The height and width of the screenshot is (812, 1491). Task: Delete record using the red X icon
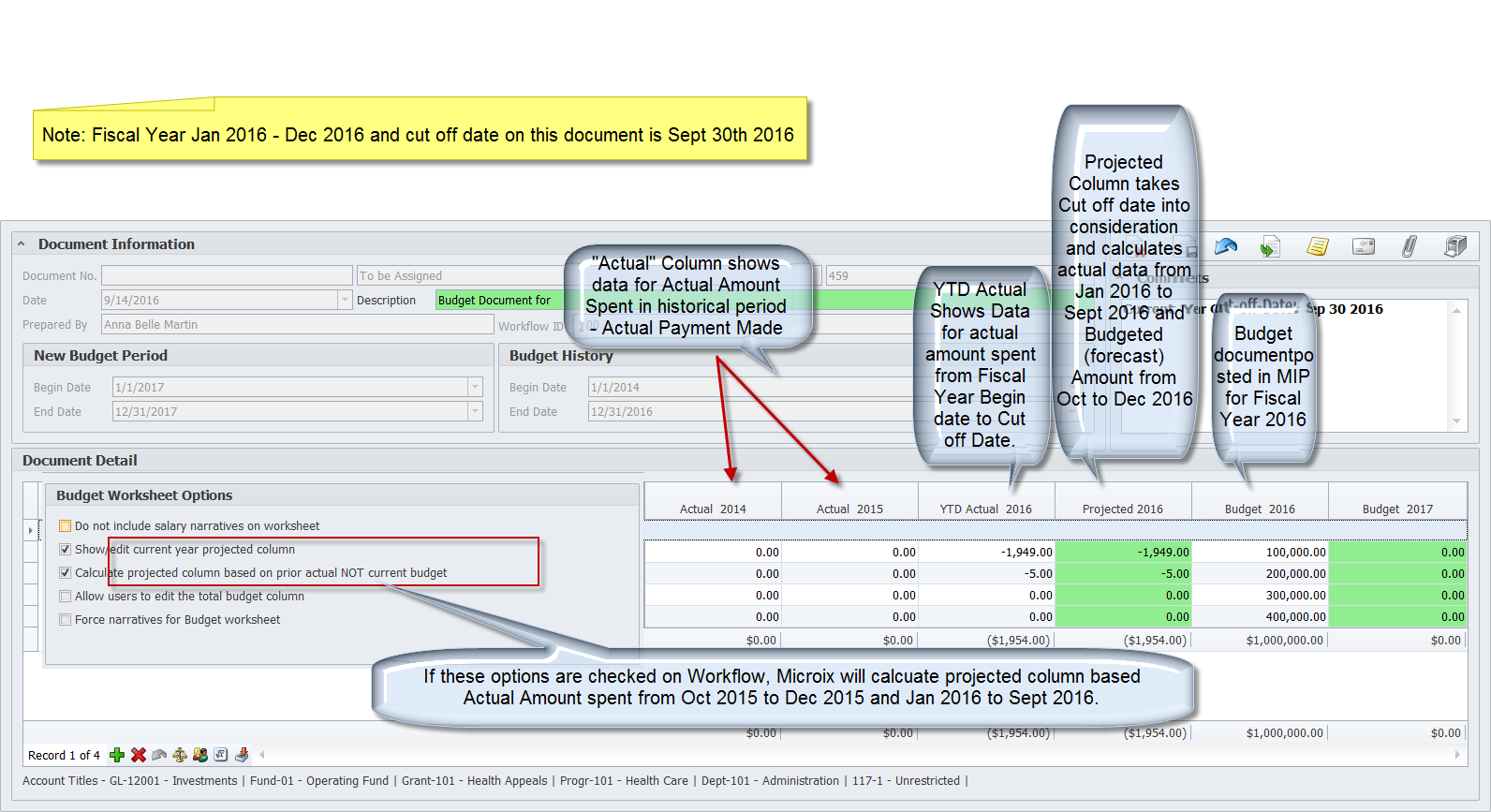click(139, 755)
